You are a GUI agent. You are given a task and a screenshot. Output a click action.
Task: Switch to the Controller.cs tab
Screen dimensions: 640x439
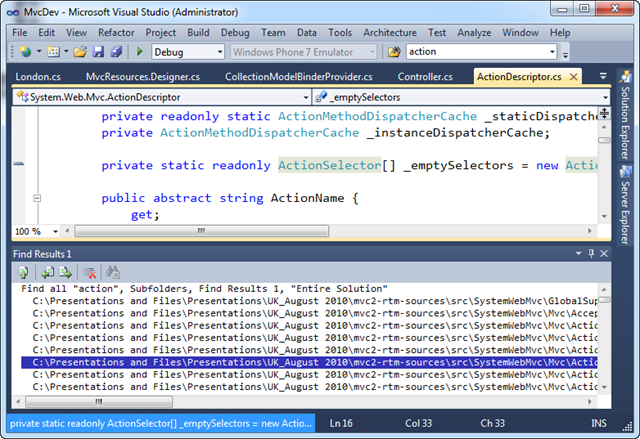click(425, 77)
